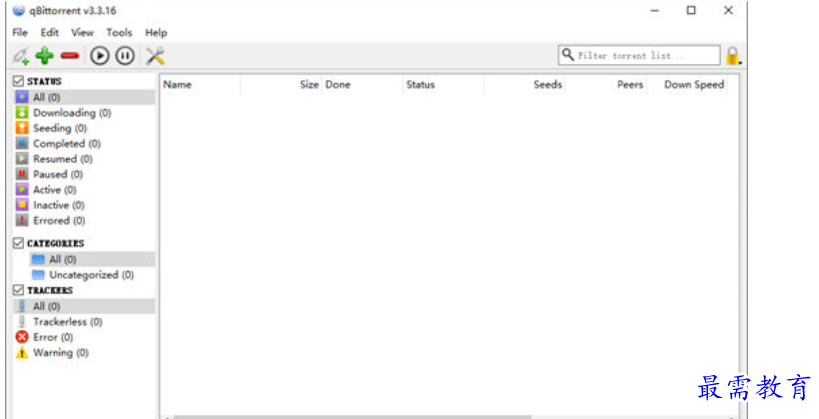The image size is (819, 419).
Task: Select Completed (0) filter
Action: [x=85, y=143]
